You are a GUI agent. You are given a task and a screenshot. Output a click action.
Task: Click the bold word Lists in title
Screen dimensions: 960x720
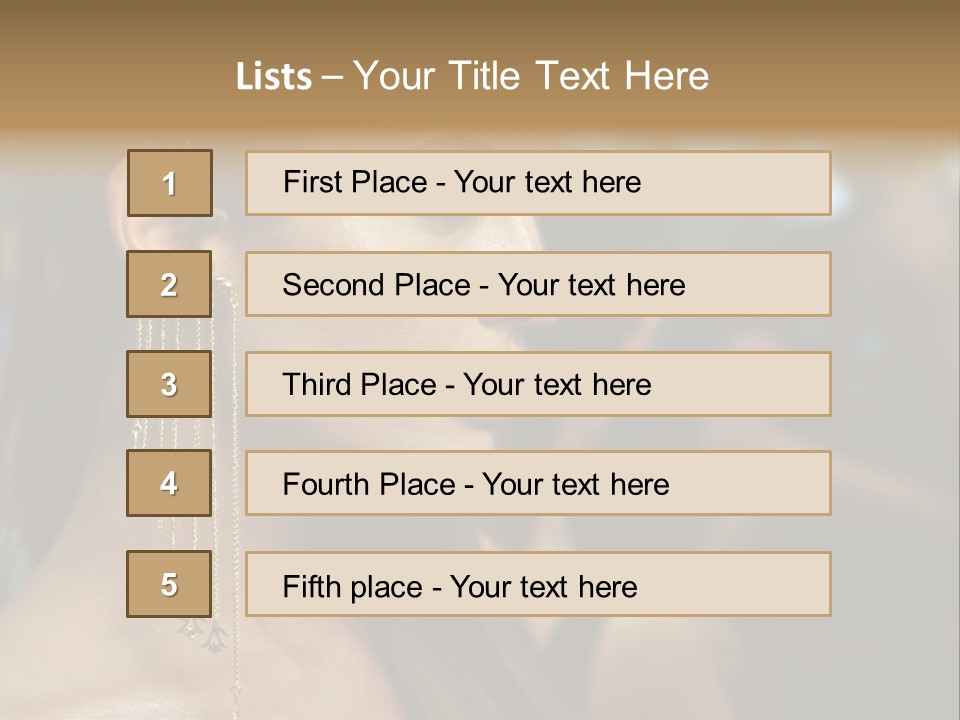point(273,77)
